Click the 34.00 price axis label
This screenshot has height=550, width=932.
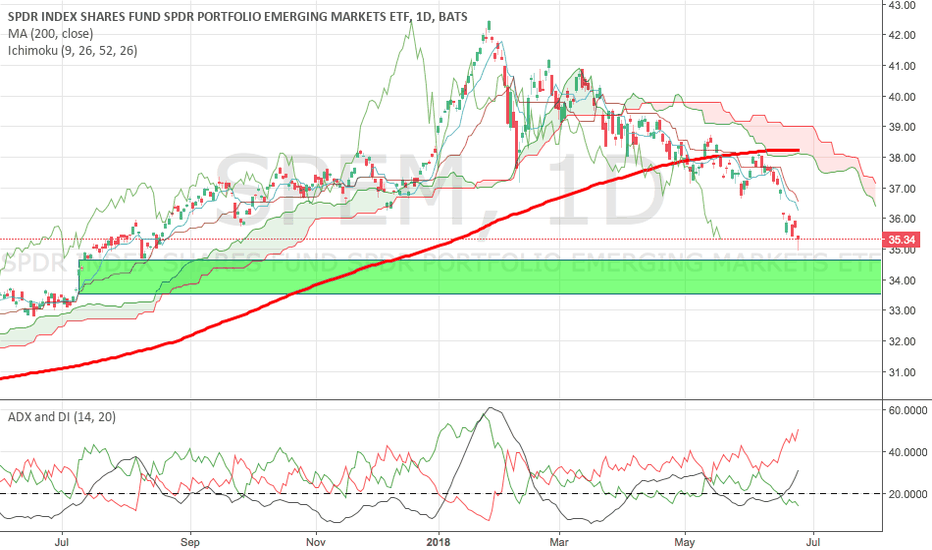902,281
